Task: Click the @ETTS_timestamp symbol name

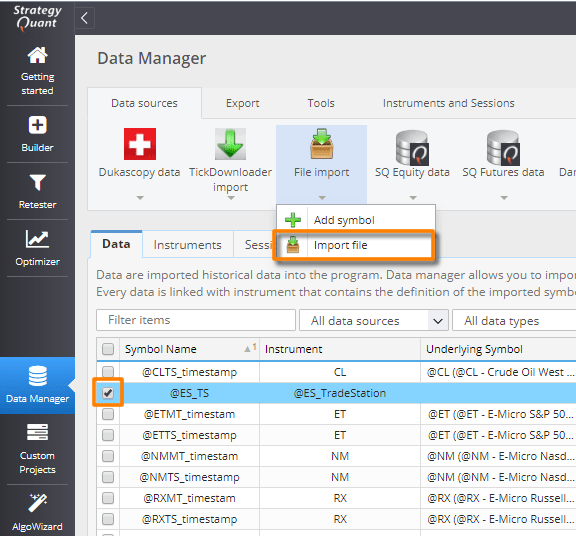Action: pyautogui.click(x=189, y=435)
